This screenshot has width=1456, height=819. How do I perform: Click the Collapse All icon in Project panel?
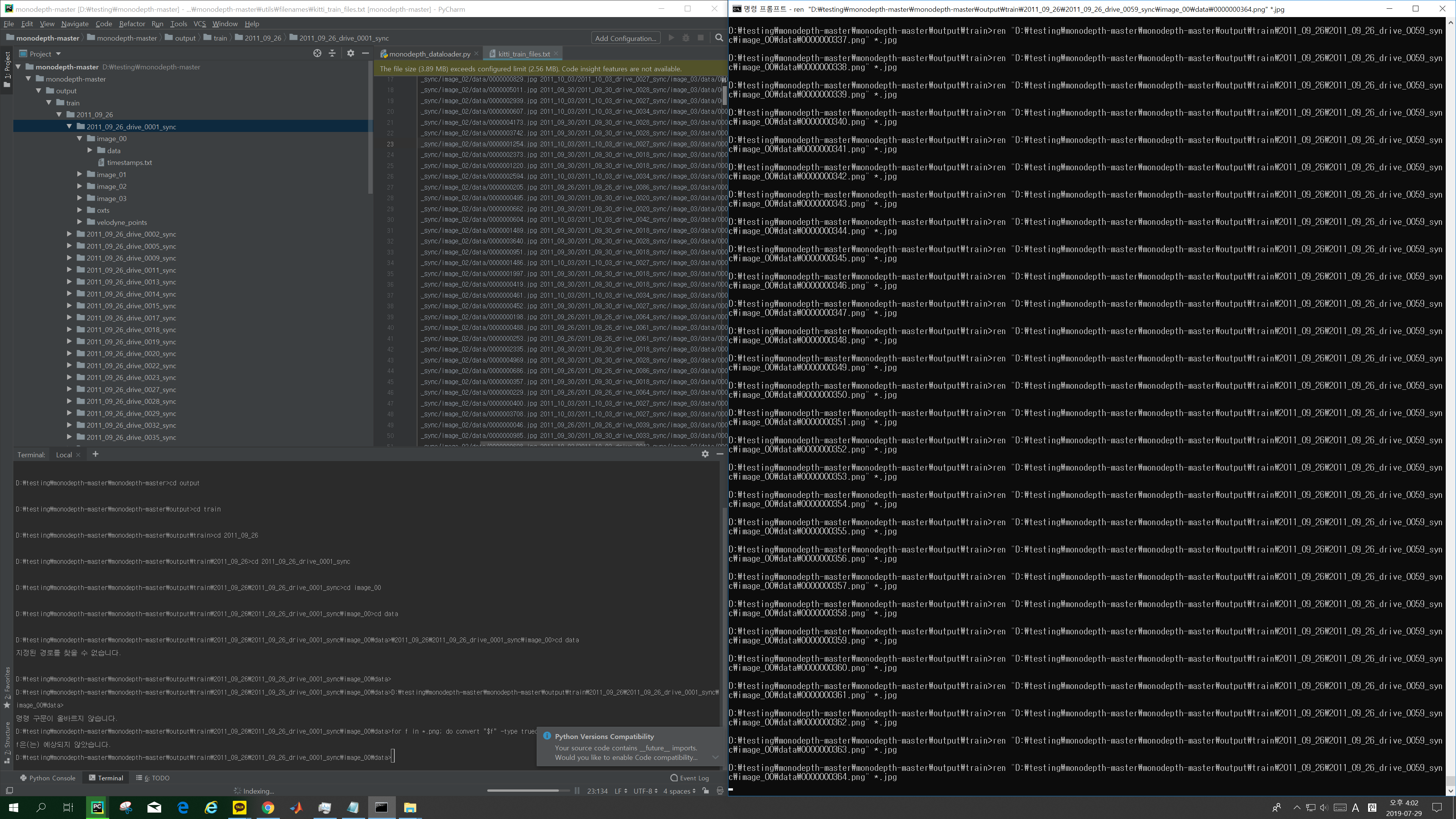coord(333,53)
